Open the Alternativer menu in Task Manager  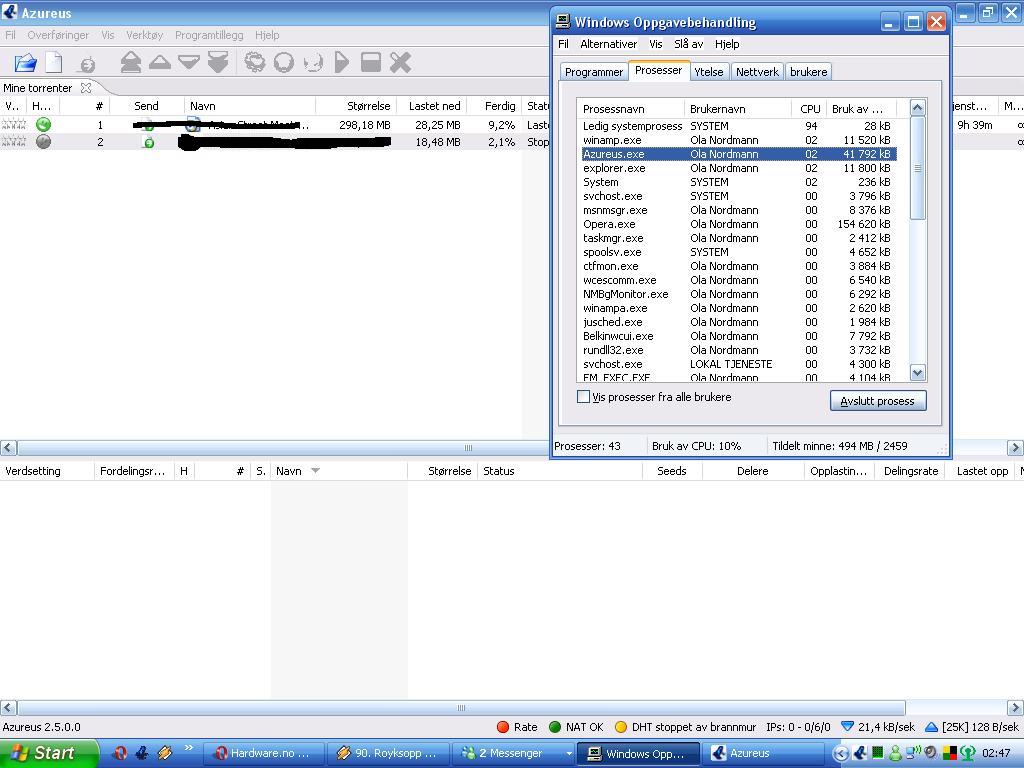609,44
